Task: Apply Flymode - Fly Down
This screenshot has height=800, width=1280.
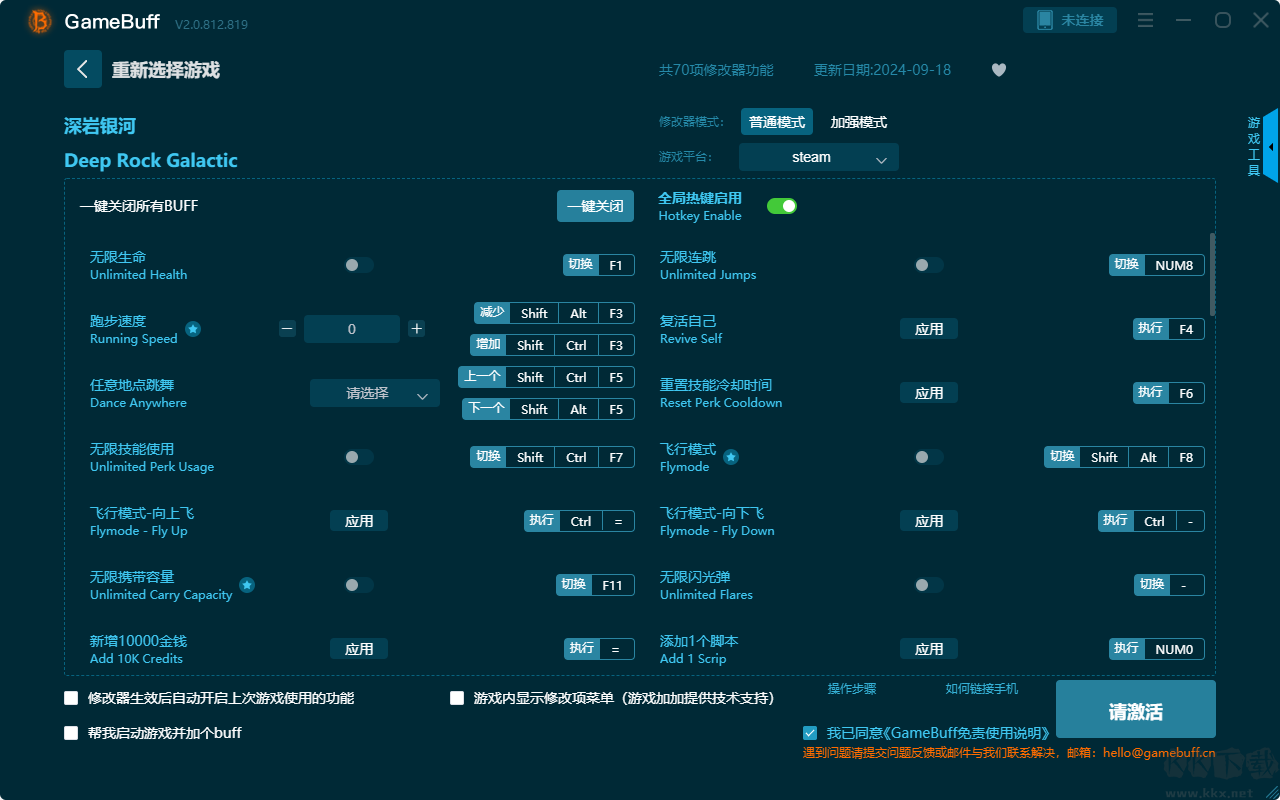Action: 929,521
